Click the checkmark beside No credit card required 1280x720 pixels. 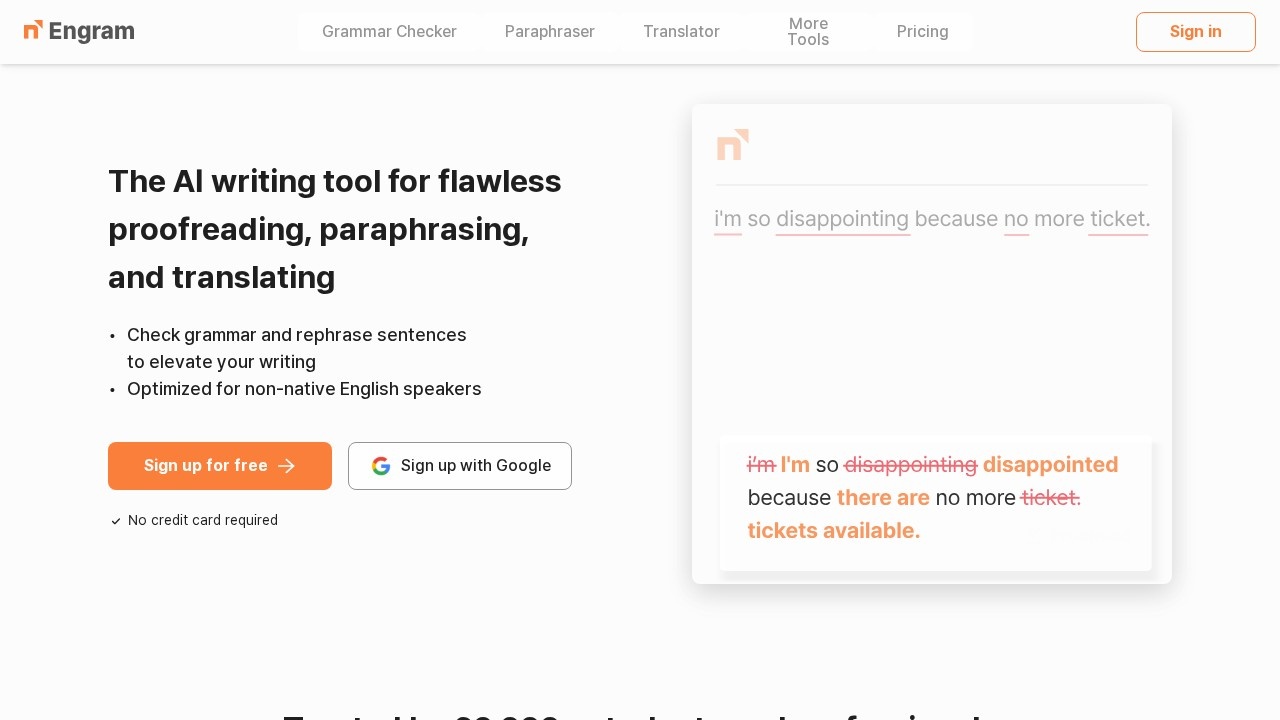click(116, 521)
